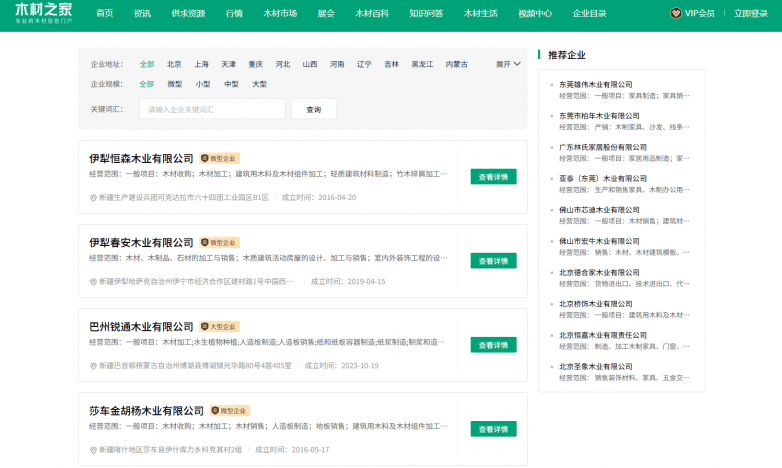Open recommended company 北京圣象木业有限公司

pos(595,366)
